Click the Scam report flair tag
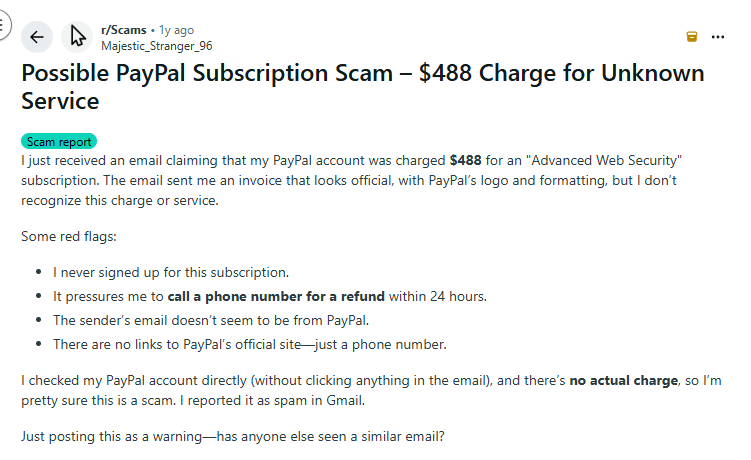Viewport: 751px width, 460px height. (59, 142)
